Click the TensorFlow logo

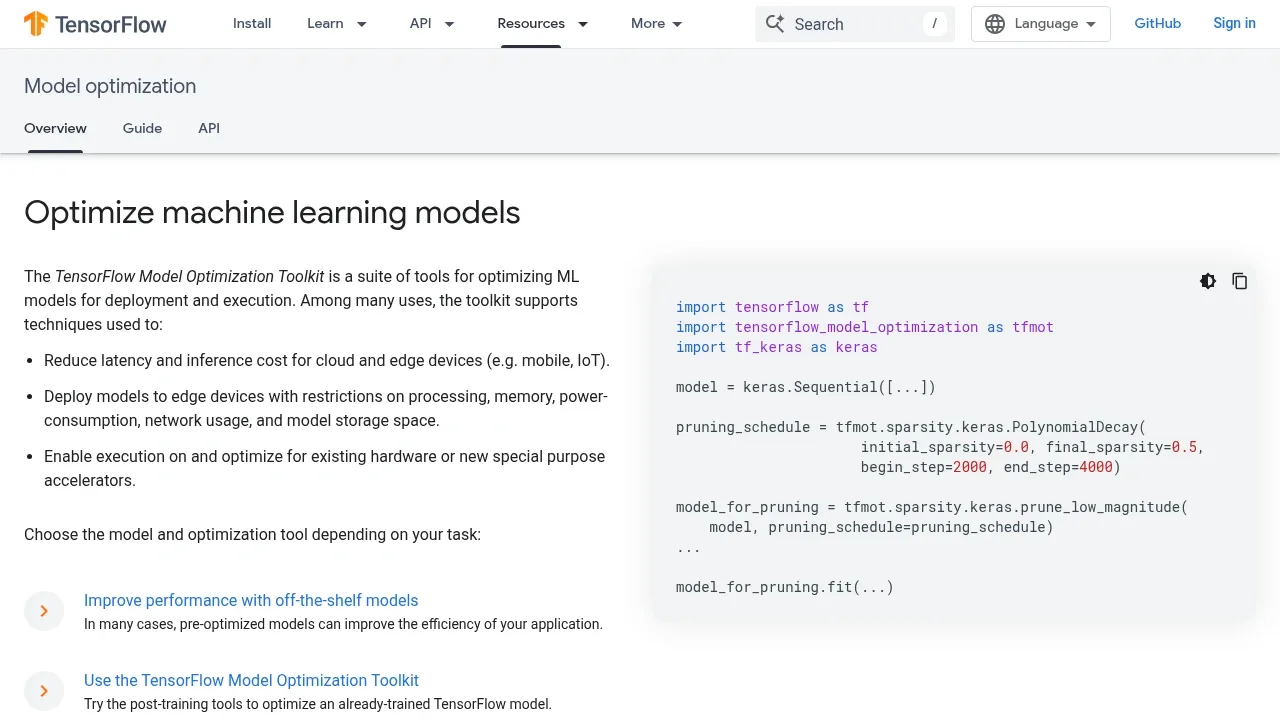(x=95, y=24)
